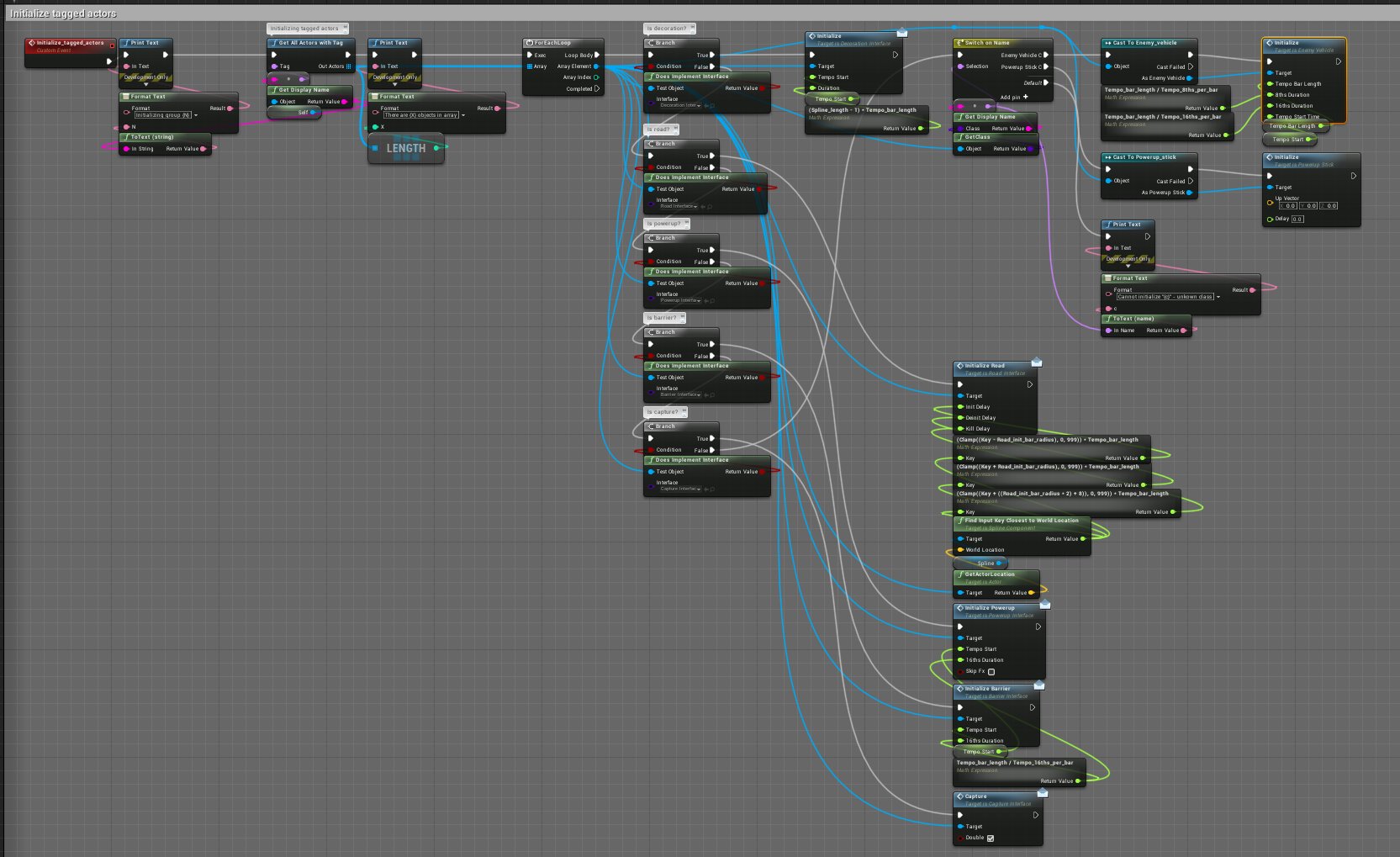1400x857 pixels.
Task: Open the 'Cannot initialize' format text dropdown arrow
Action: click(x=1218, y=297)
